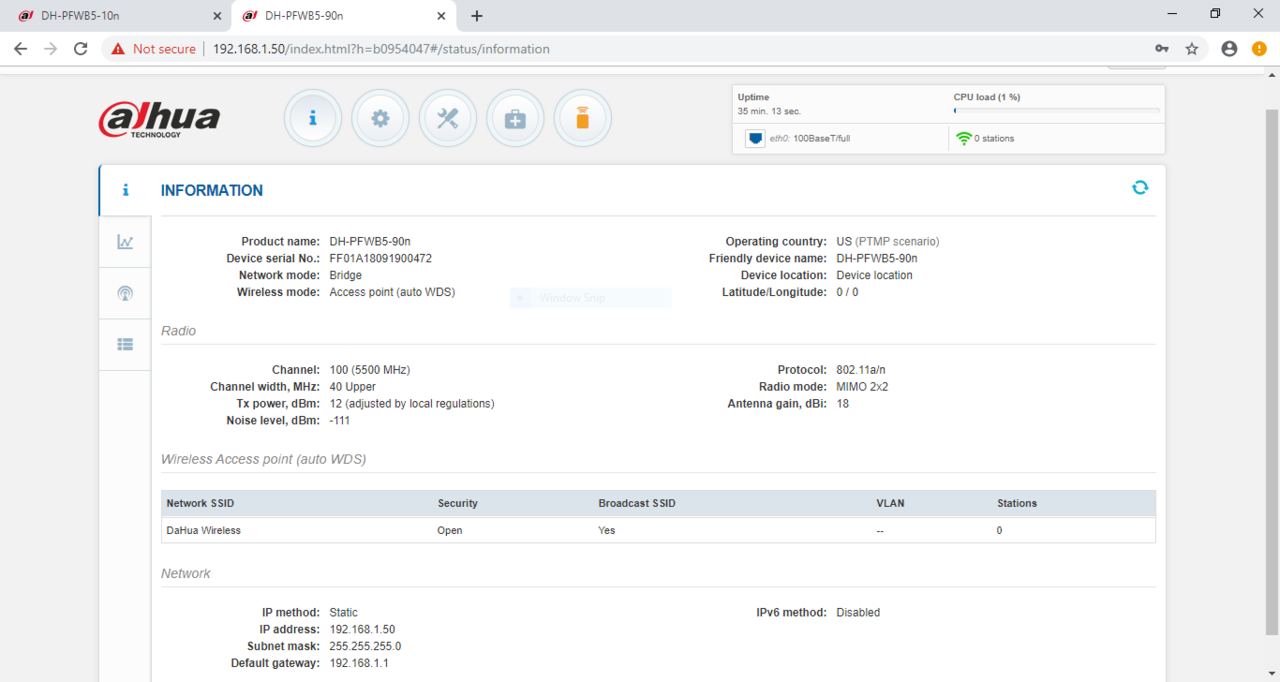Open the Services briefcase round icon
1280x682 pixels.
[x=515, y=118]
